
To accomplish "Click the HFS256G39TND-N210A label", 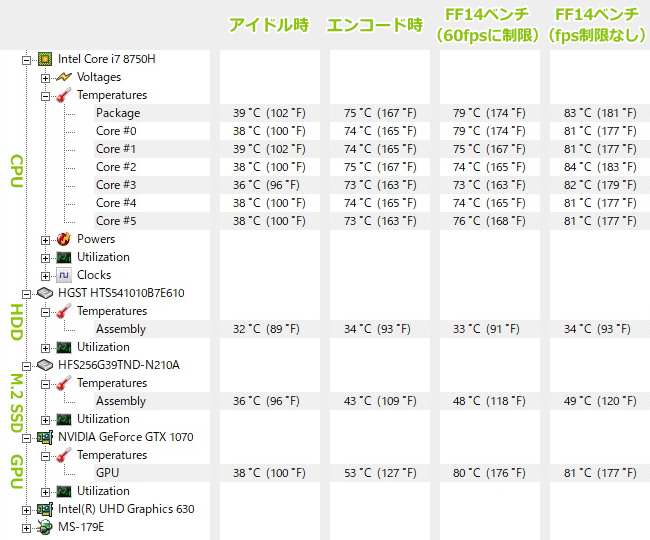I will pos(119,365).
